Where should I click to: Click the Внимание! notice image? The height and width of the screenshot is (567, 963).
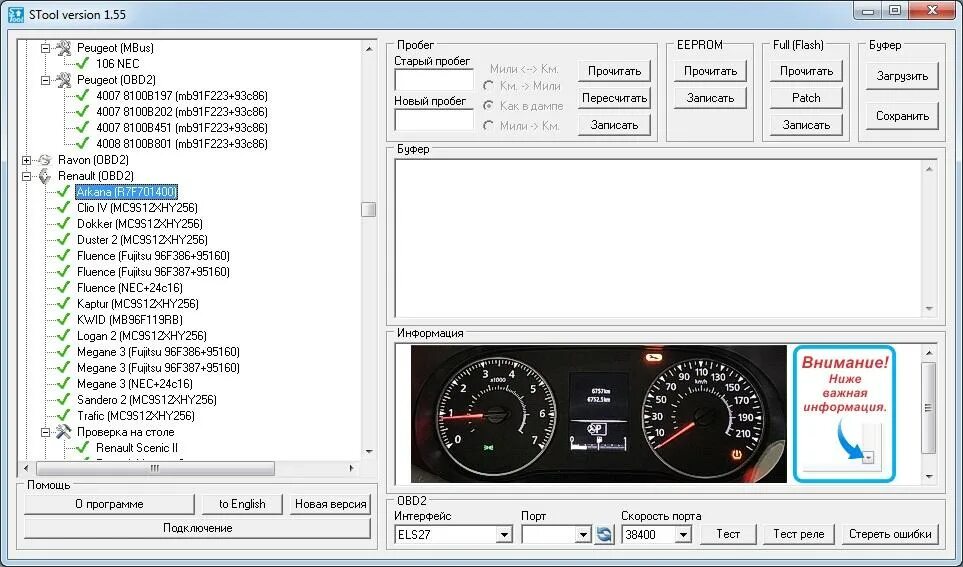[x=844, y=413]
